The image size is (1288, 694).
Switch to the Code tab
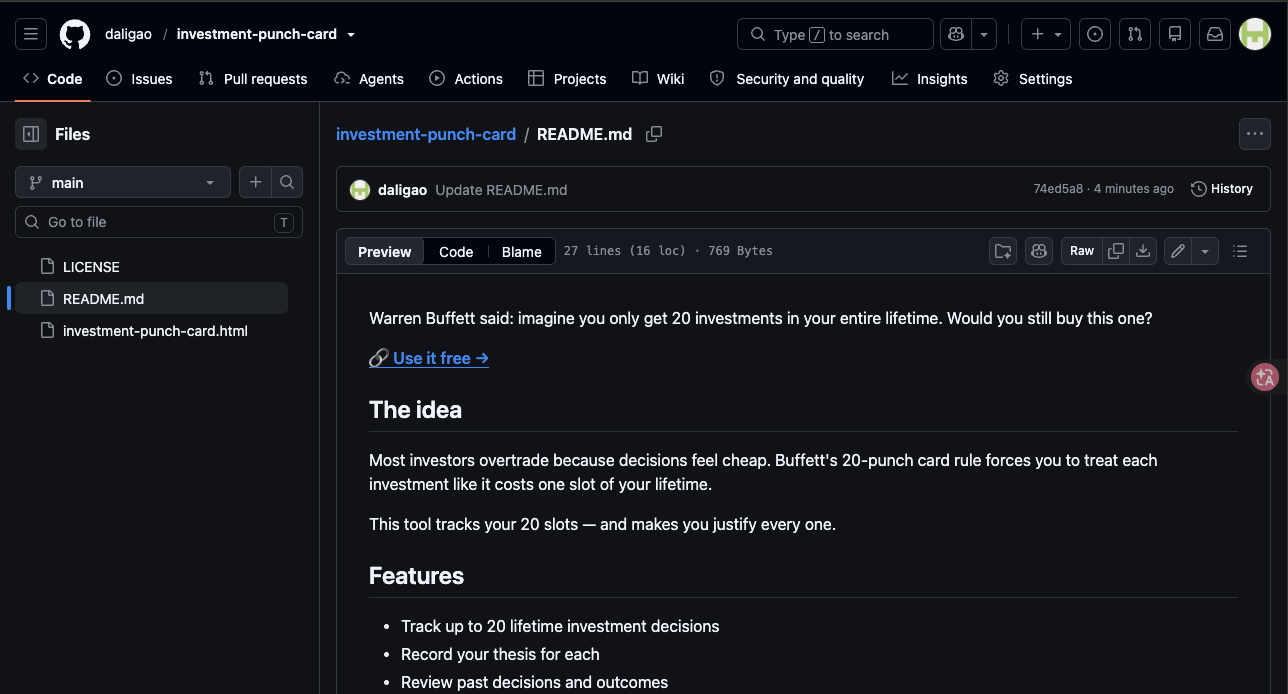click(x=53, y=79)
